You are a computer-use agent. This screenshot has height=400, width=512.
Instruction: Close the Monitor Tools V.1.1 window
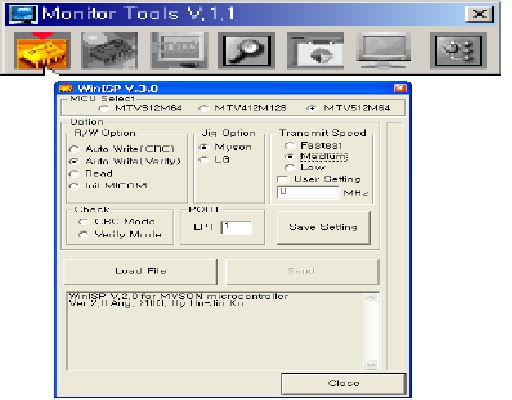pyautogui.click(x=479, y=14)
